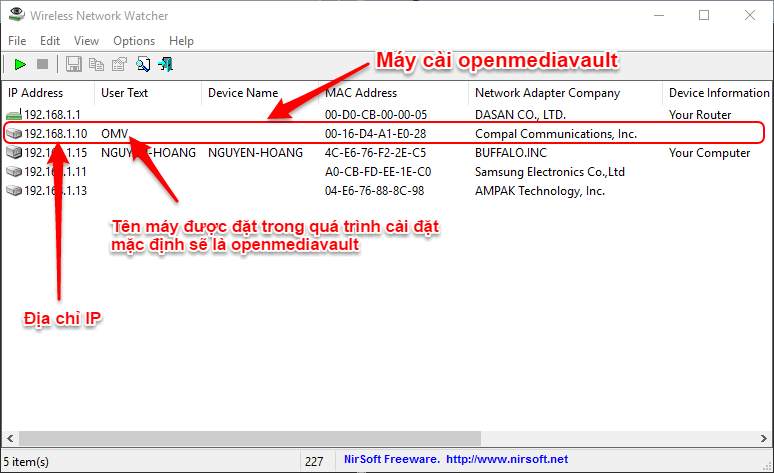Select the IP address 192.168.1.10
774x473 pixels.
56,134
